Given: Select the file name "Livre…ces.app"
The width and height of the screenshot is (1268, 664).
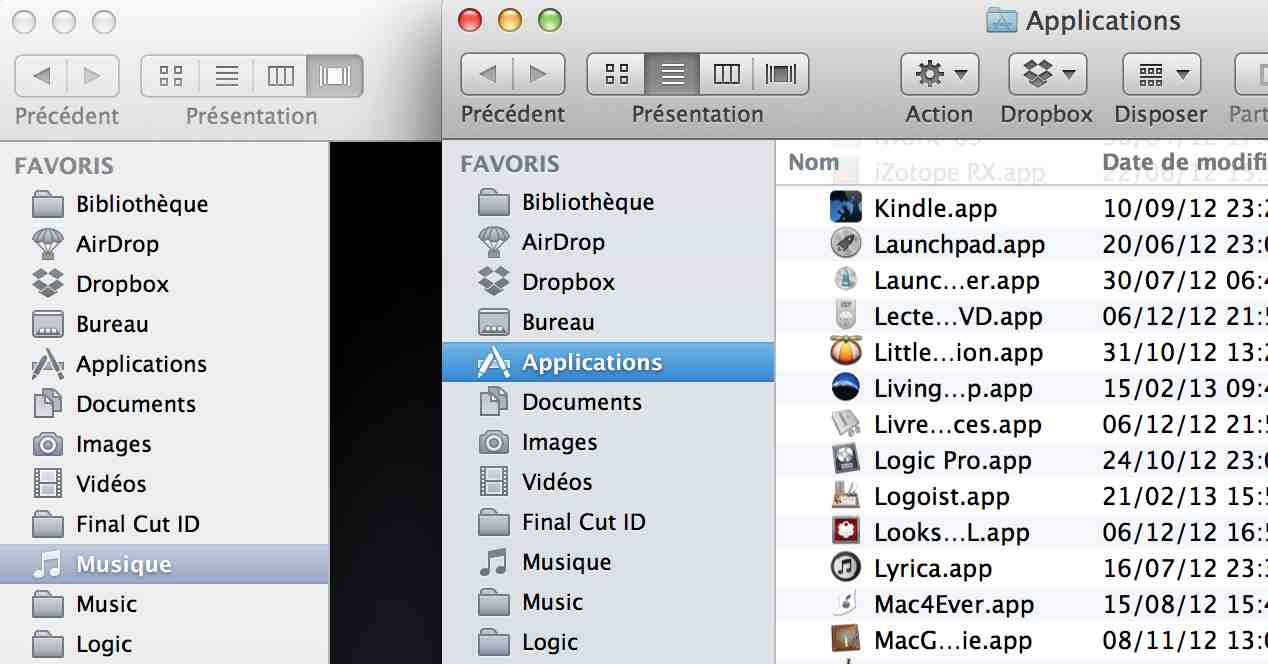Looking at the screenshot, I should [x=958, y=424].
